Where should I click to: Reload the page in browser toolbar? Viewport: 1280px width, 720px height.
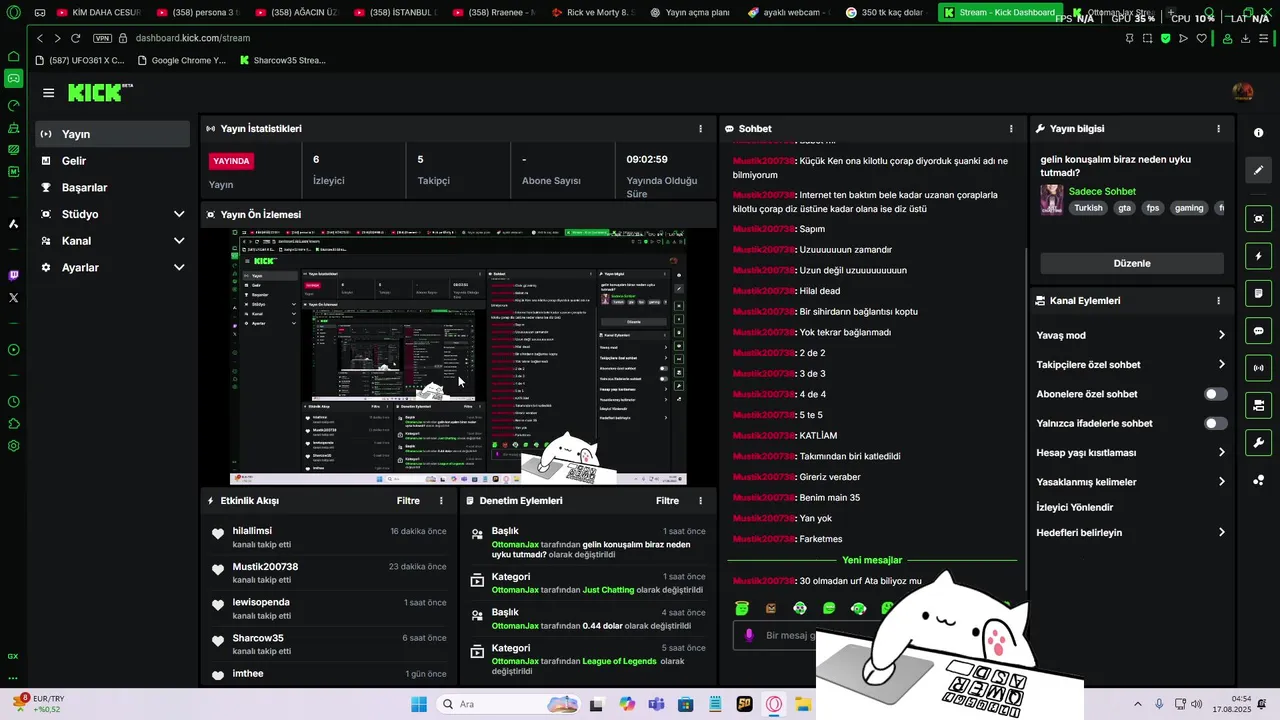pos(75,38)
